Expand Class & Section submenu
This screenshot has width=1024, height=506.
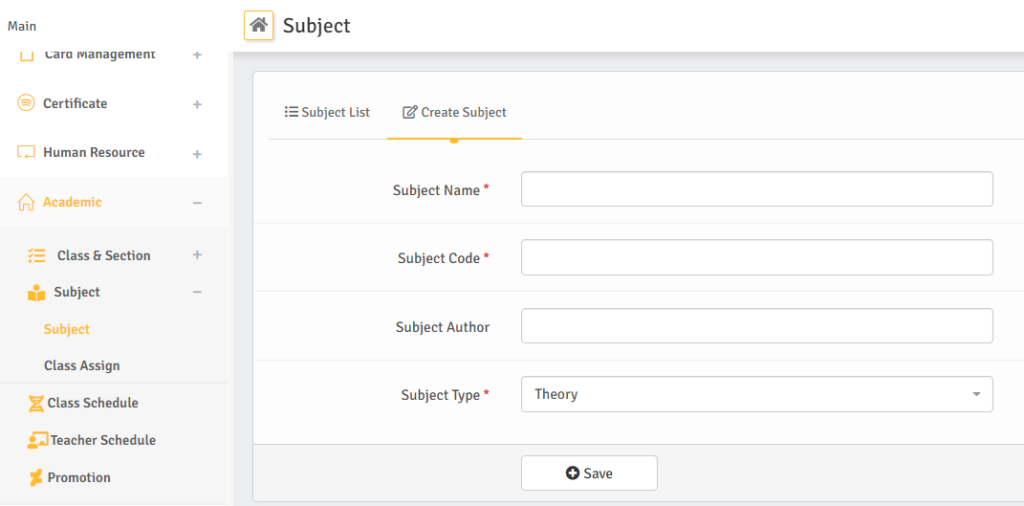pyautogui.click(x=197, y=255)
